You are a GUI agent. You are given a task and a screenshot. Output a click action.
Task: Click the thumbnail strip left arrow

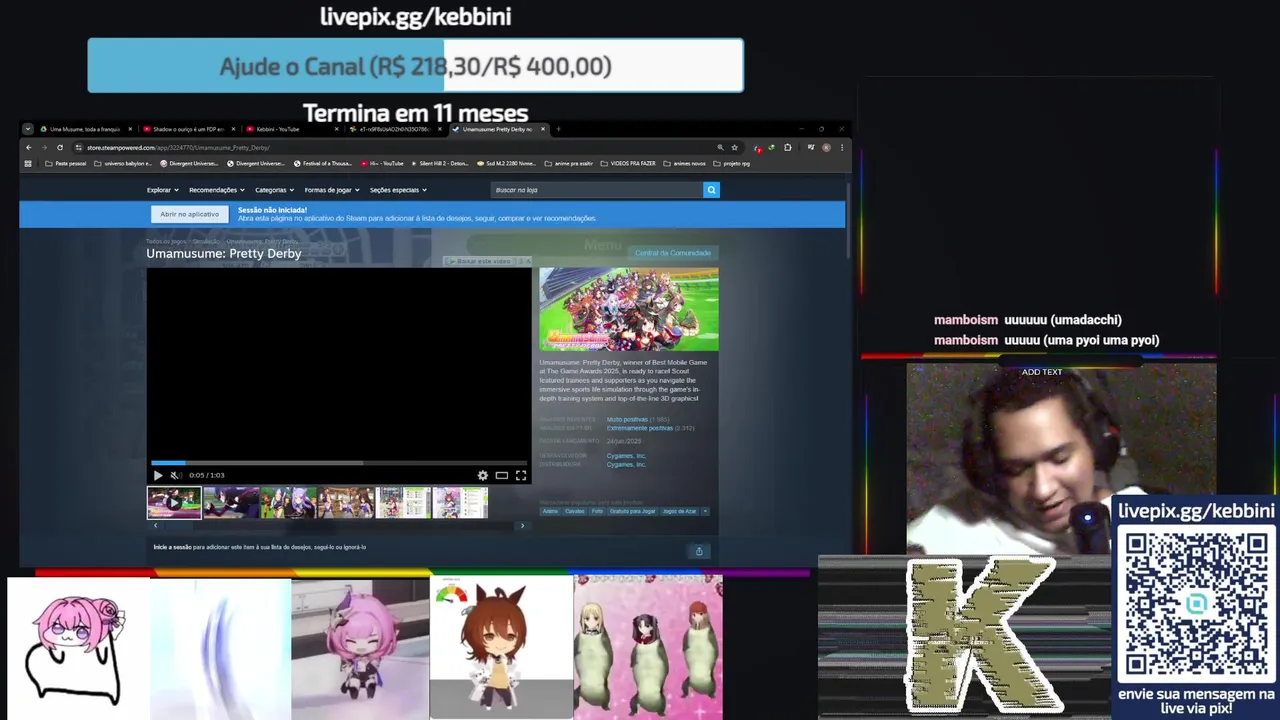[155, 525]
